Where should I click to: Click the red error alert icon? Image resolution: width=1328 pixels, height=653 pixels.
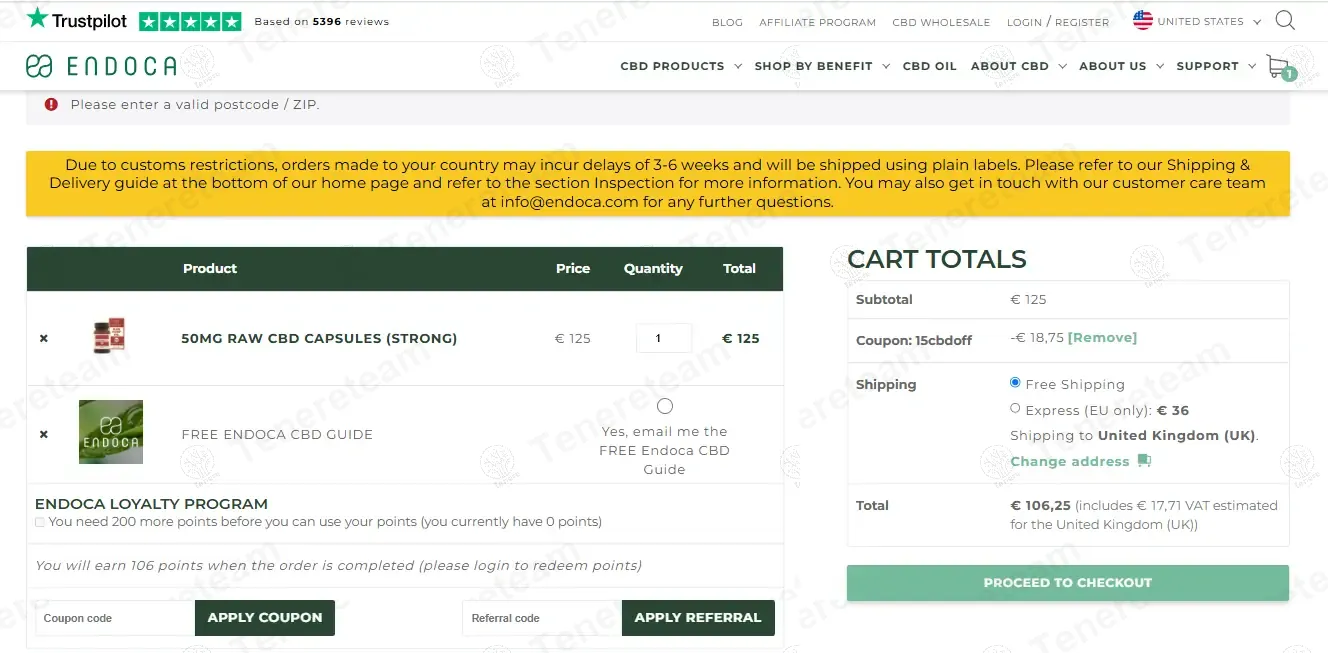[x=51, y=104]
